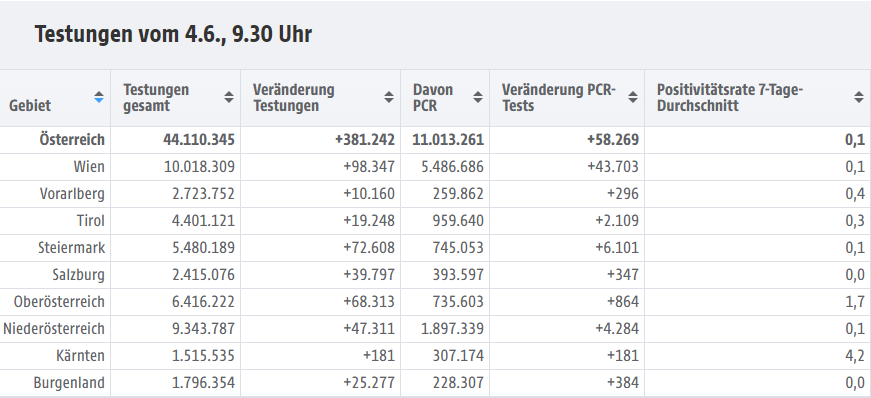Viewport: 871px width, 398px height.
Task: Select the Österreich row label
Action: 72,140
